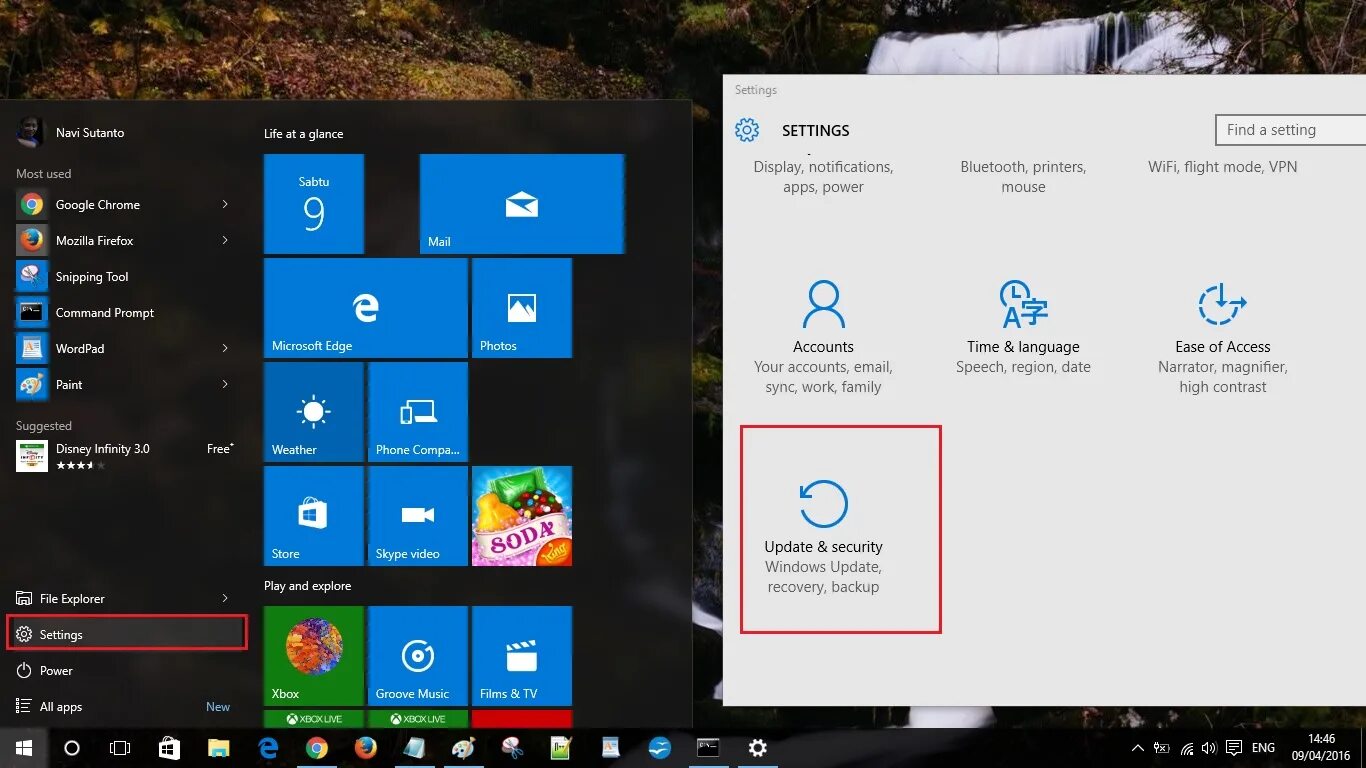The width and height of the screenshot is (1366, 768).
Task: Click the WiFi, flight mode, VPN description
Action: 1223,167
